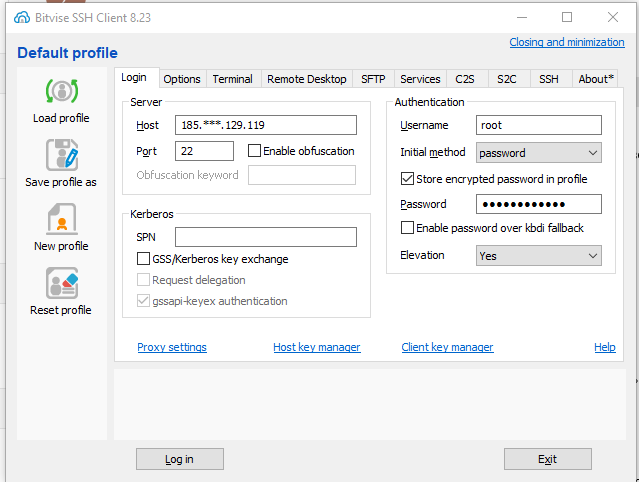639x482 pixels.
Task: Toggle GSS/Kerberos key exchange checkbox
Action: (144, 259)
